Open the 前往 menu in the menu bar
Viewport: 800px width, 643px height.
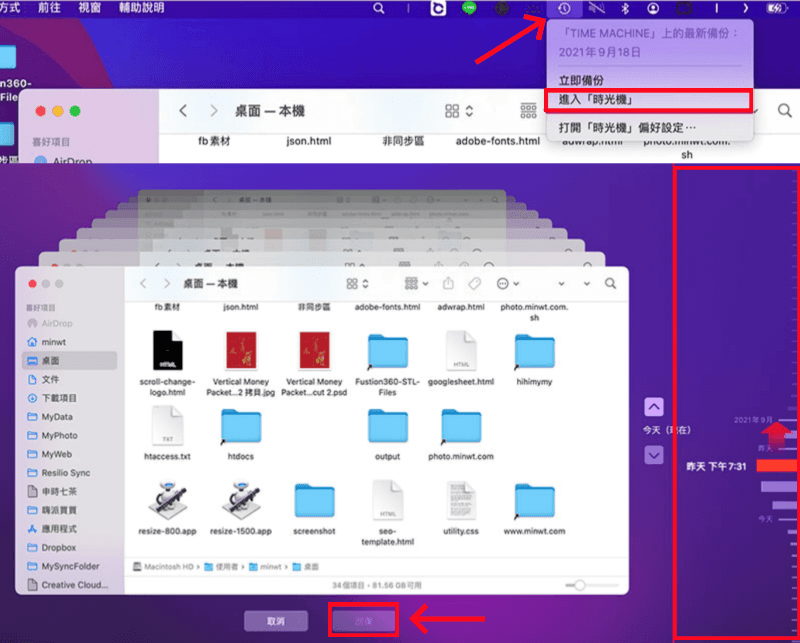(x=49, y=8)
